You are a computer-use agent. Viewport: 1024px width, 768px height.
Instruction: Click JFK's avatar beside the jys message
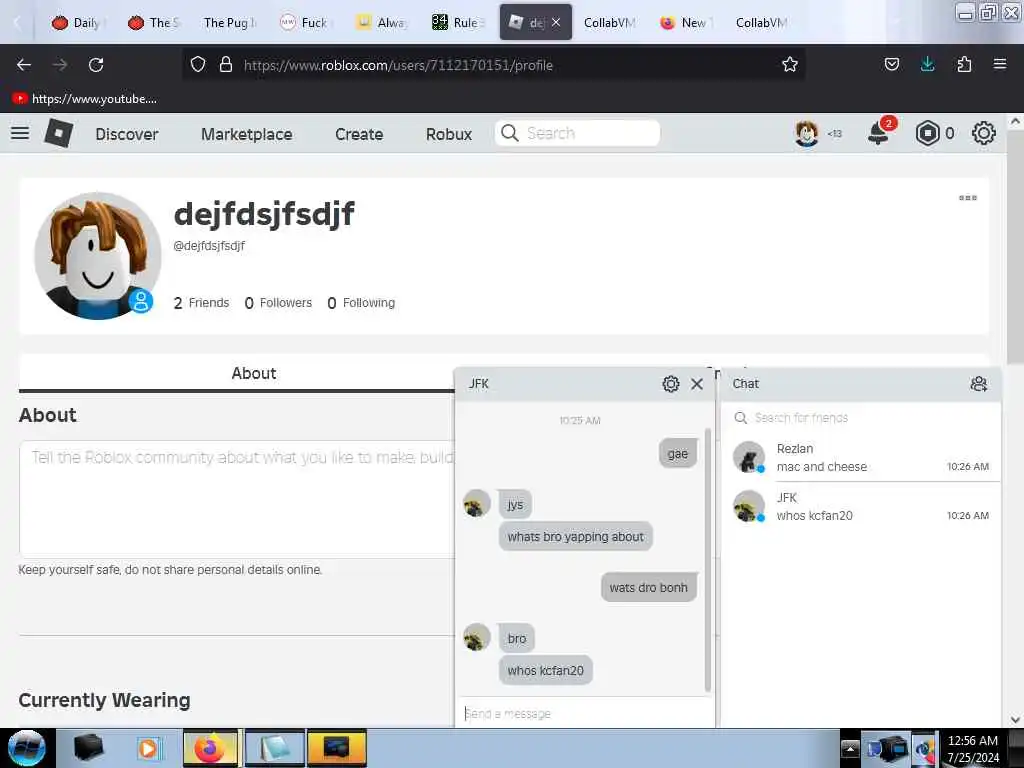pyautogui.click(x=477, y=504)
